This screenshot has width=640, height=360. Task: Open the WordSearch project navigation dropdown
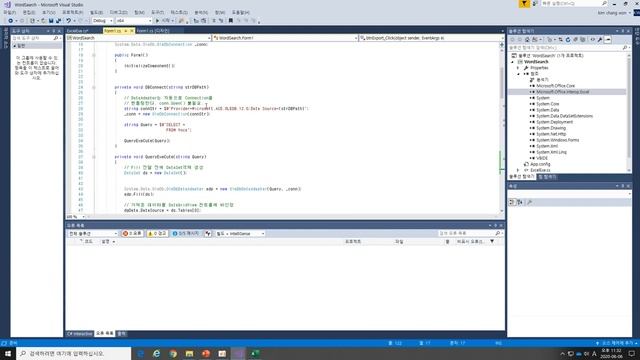[138, 38]
